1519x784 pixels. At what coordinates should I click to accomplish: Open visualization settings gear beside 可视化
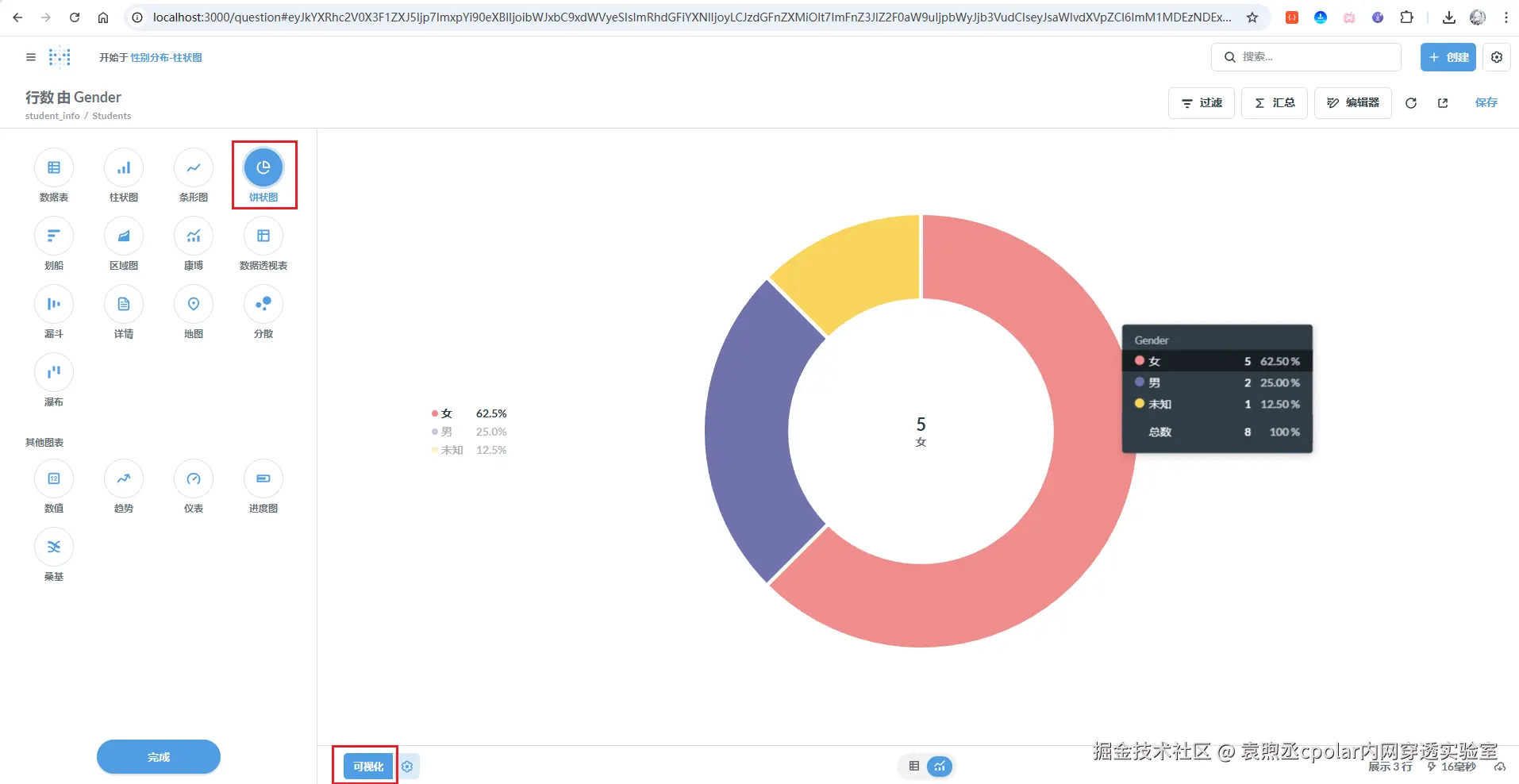tap(407, 767)
